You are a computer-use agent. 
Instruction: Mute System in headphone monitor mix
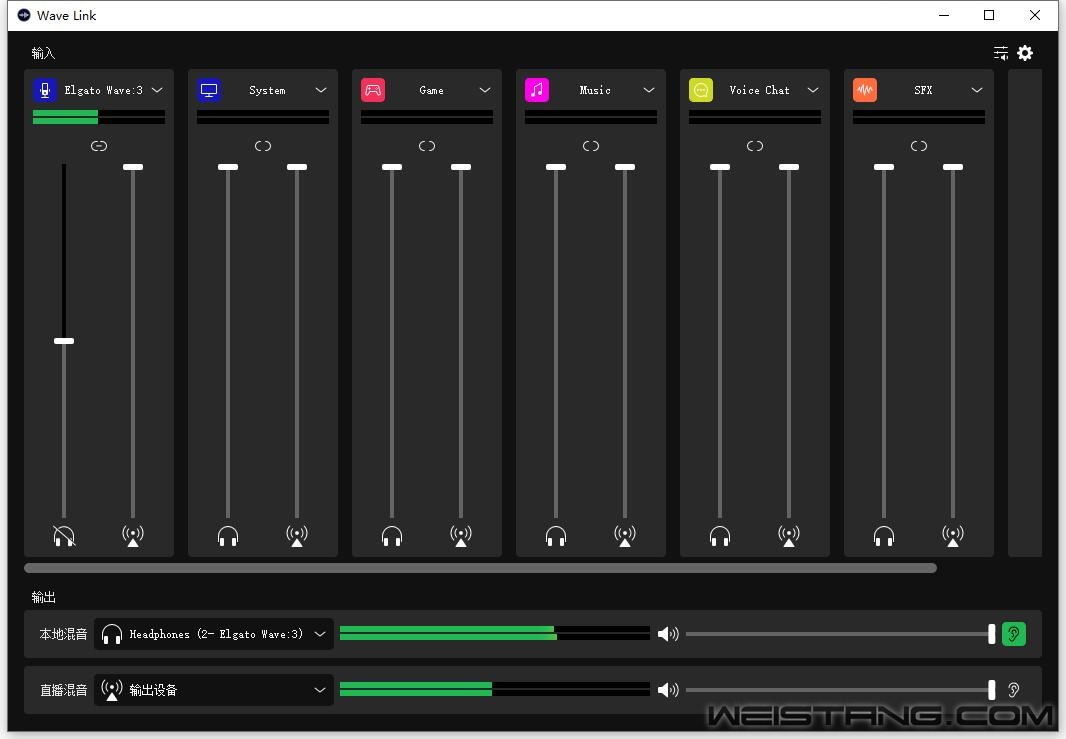[228, 536]
